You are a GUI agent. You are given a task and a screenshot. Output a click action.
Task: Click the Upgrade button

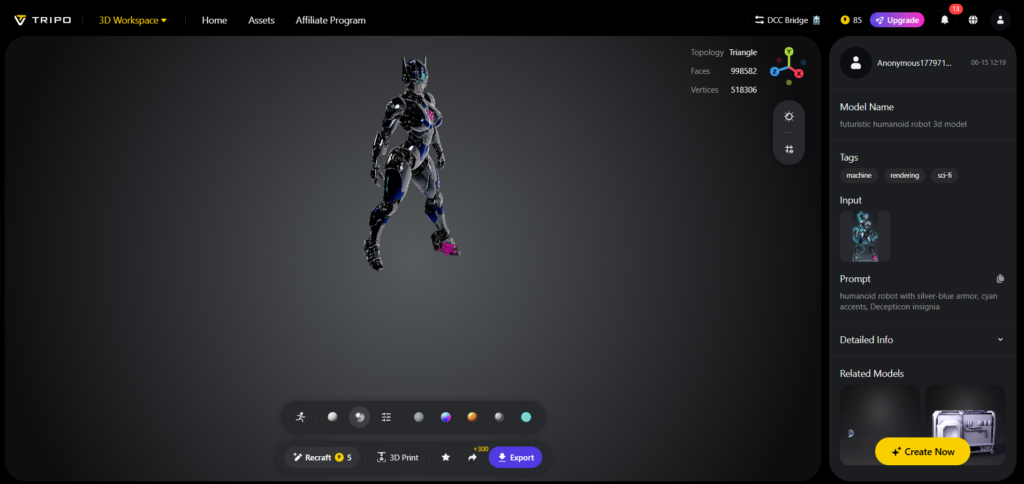click(x=897, y=20)
